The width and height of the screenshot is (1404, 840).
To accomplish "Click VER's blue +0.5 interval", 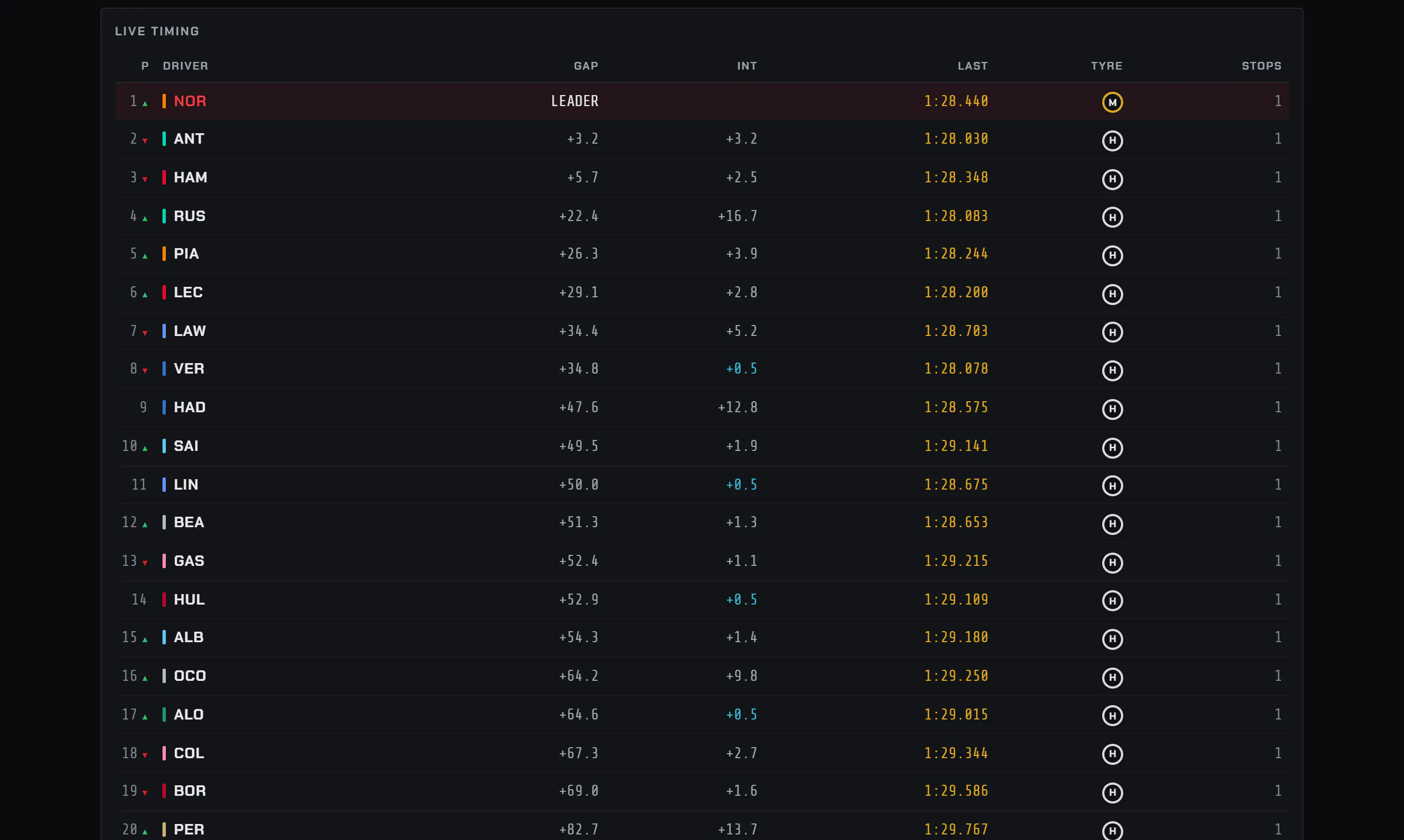I will click(742, 369).
